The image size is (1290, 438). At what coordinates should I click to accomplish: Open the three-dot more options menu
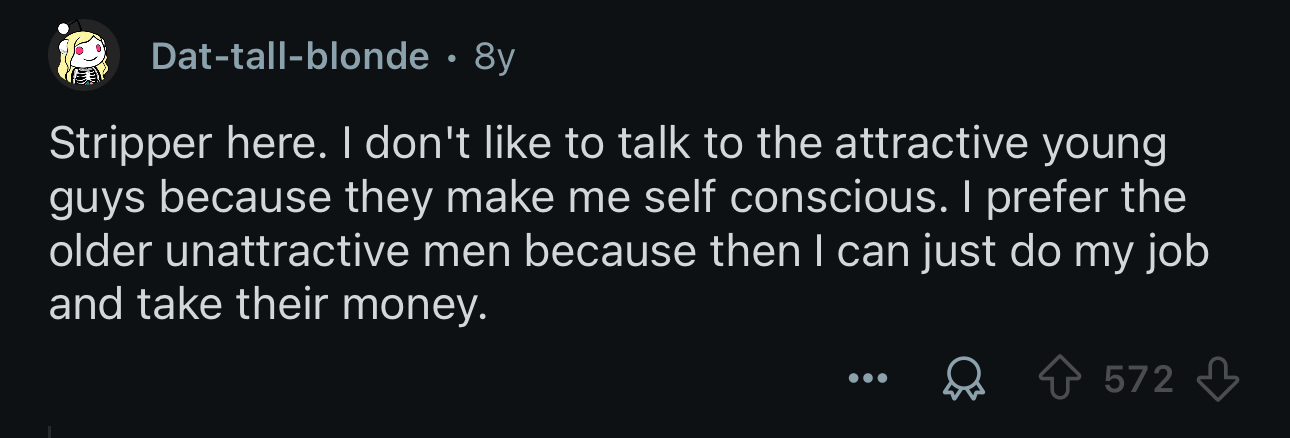tap(867, 381)
